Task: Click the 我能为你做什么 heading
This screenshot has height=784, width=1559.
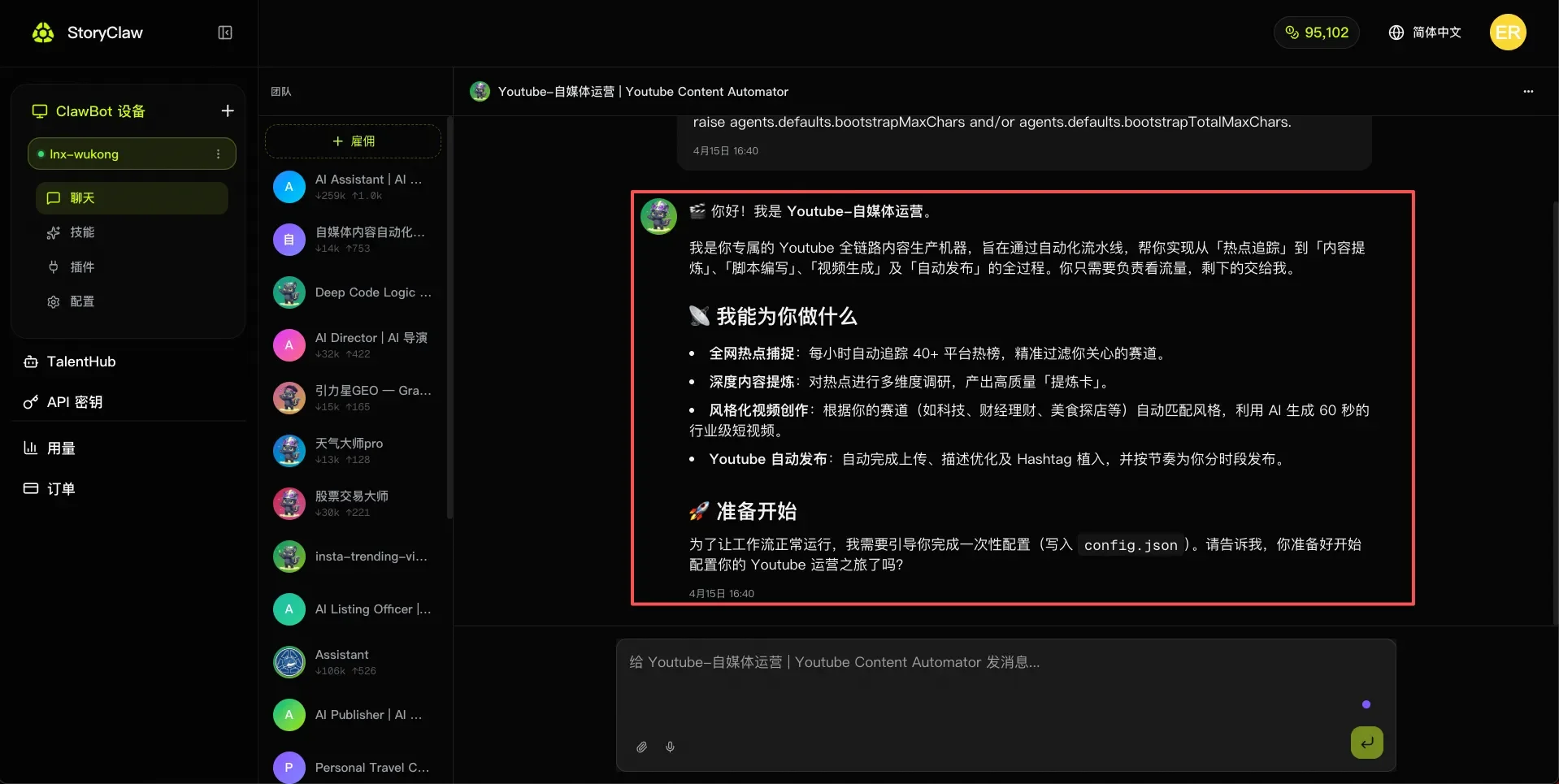Action: point(773,316)
